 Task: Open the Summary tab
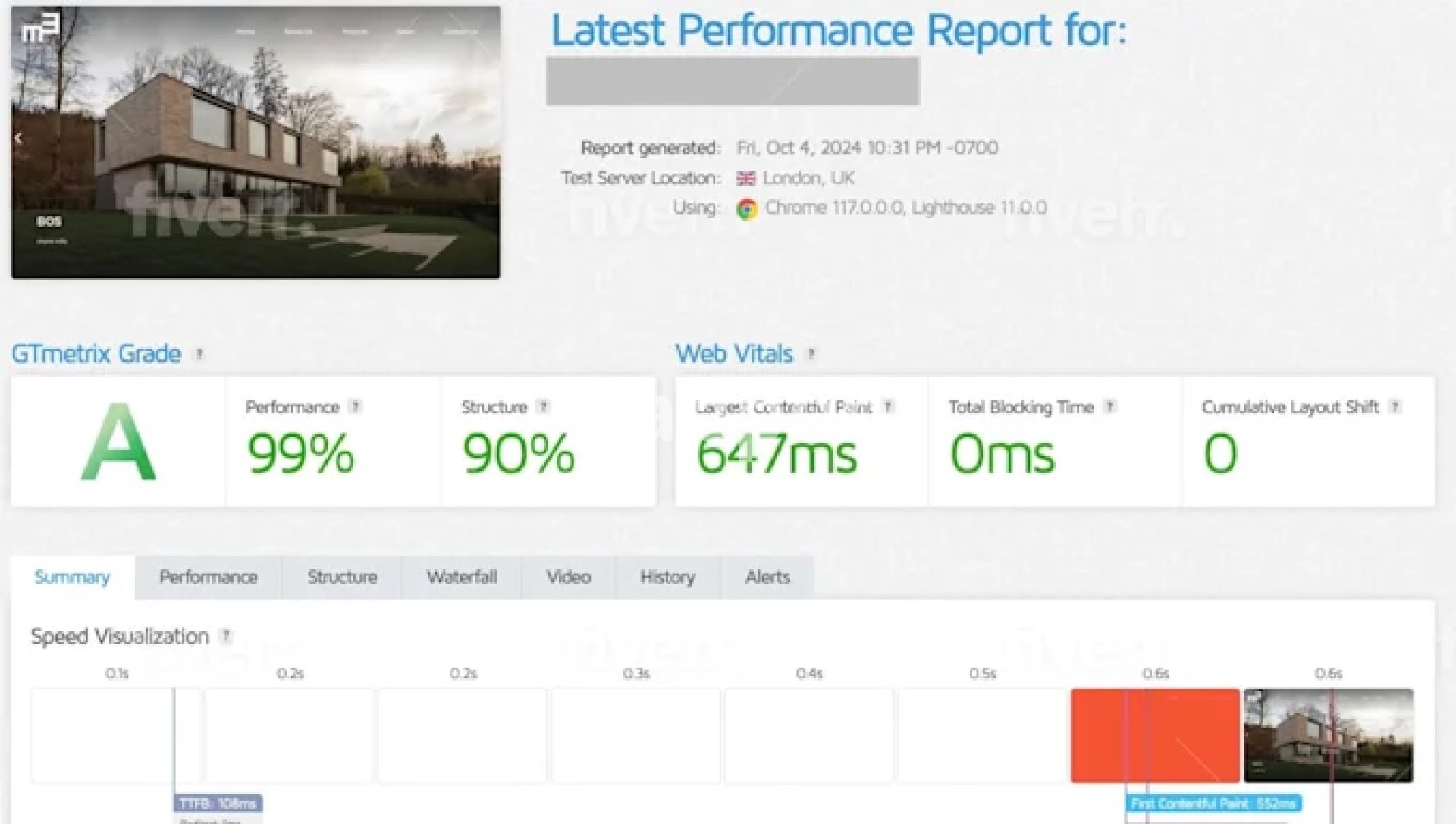(73, 578)
